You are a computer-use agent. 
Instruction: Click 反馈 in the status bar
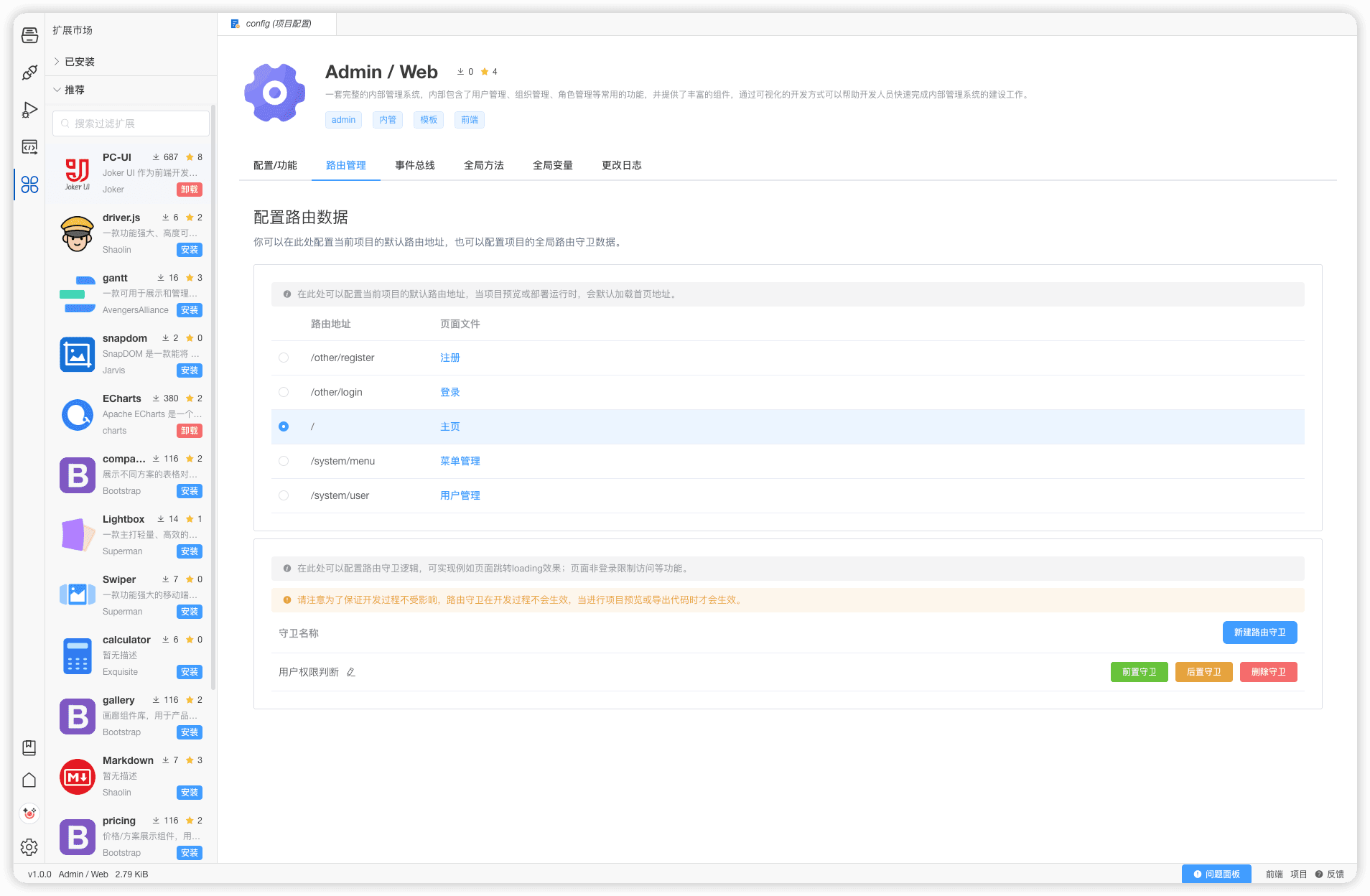tap(1330, 874)
